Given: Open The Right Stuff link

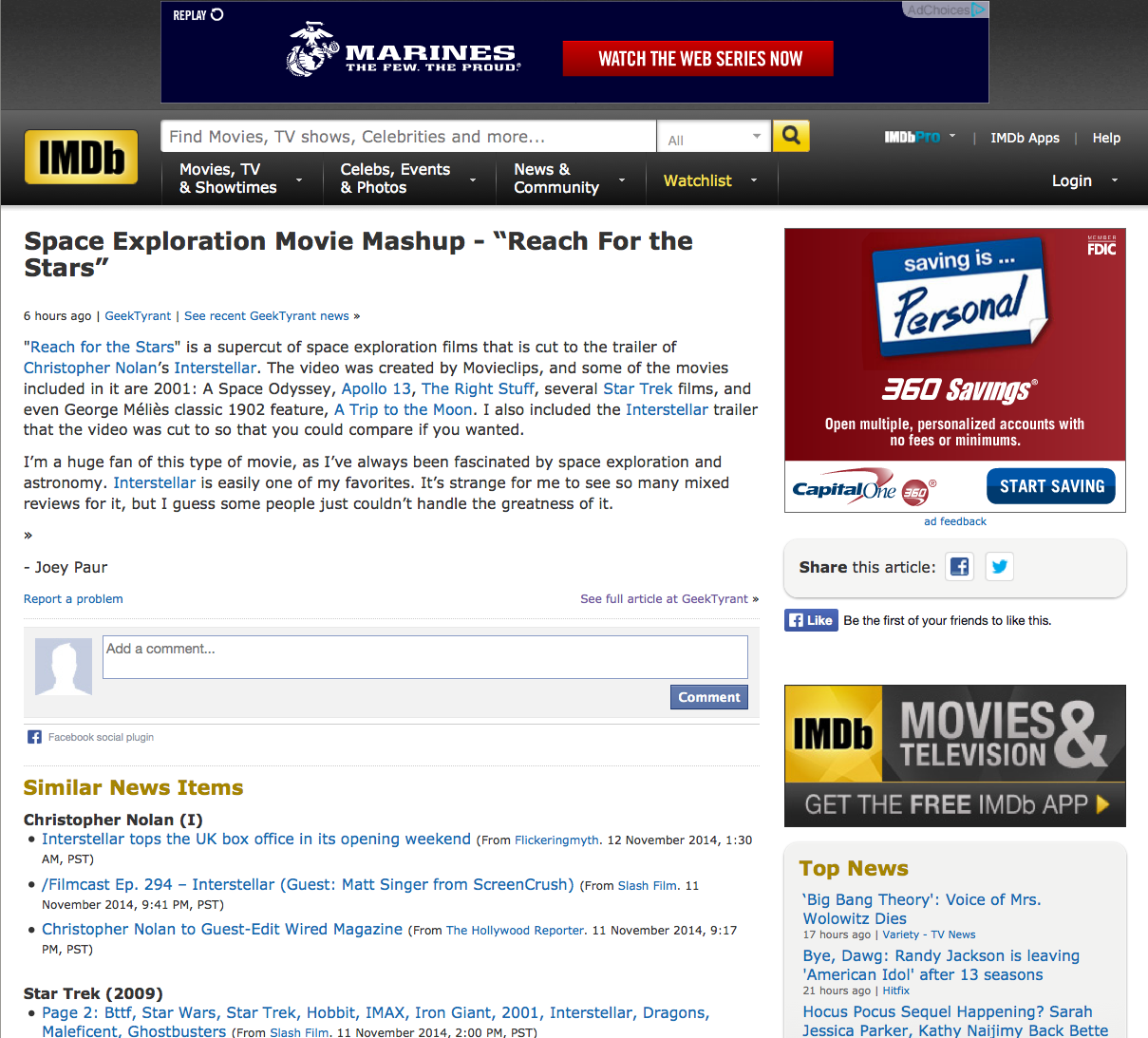Looking at the screenshot, I should [x=478, y=388].
